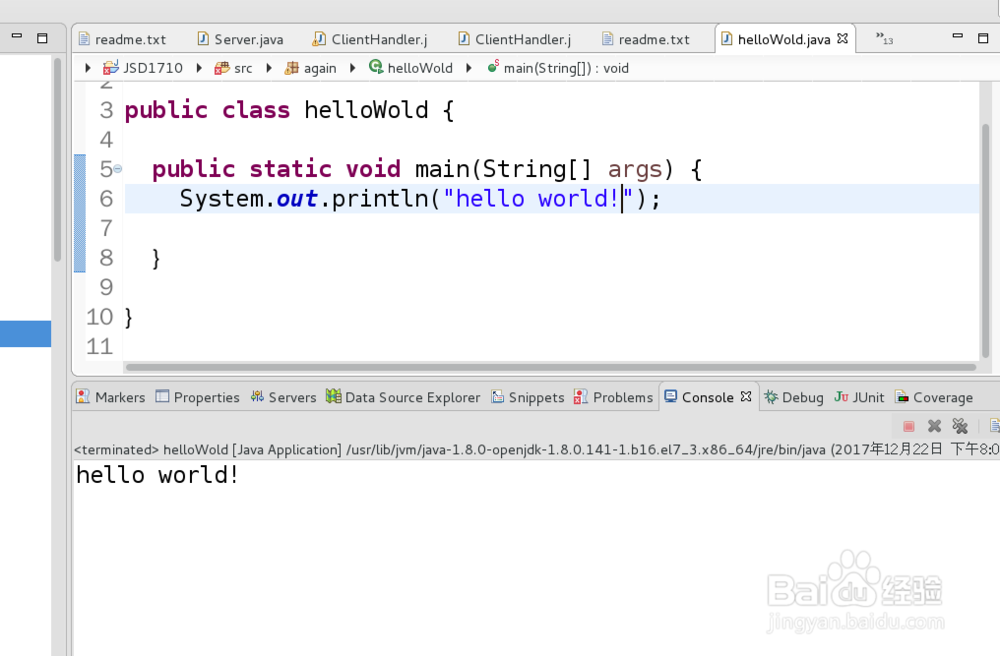The image size is (1000, 656).
Task: Click main(String[]) : void in breadcrumb
Action: [x=566, y=68]
